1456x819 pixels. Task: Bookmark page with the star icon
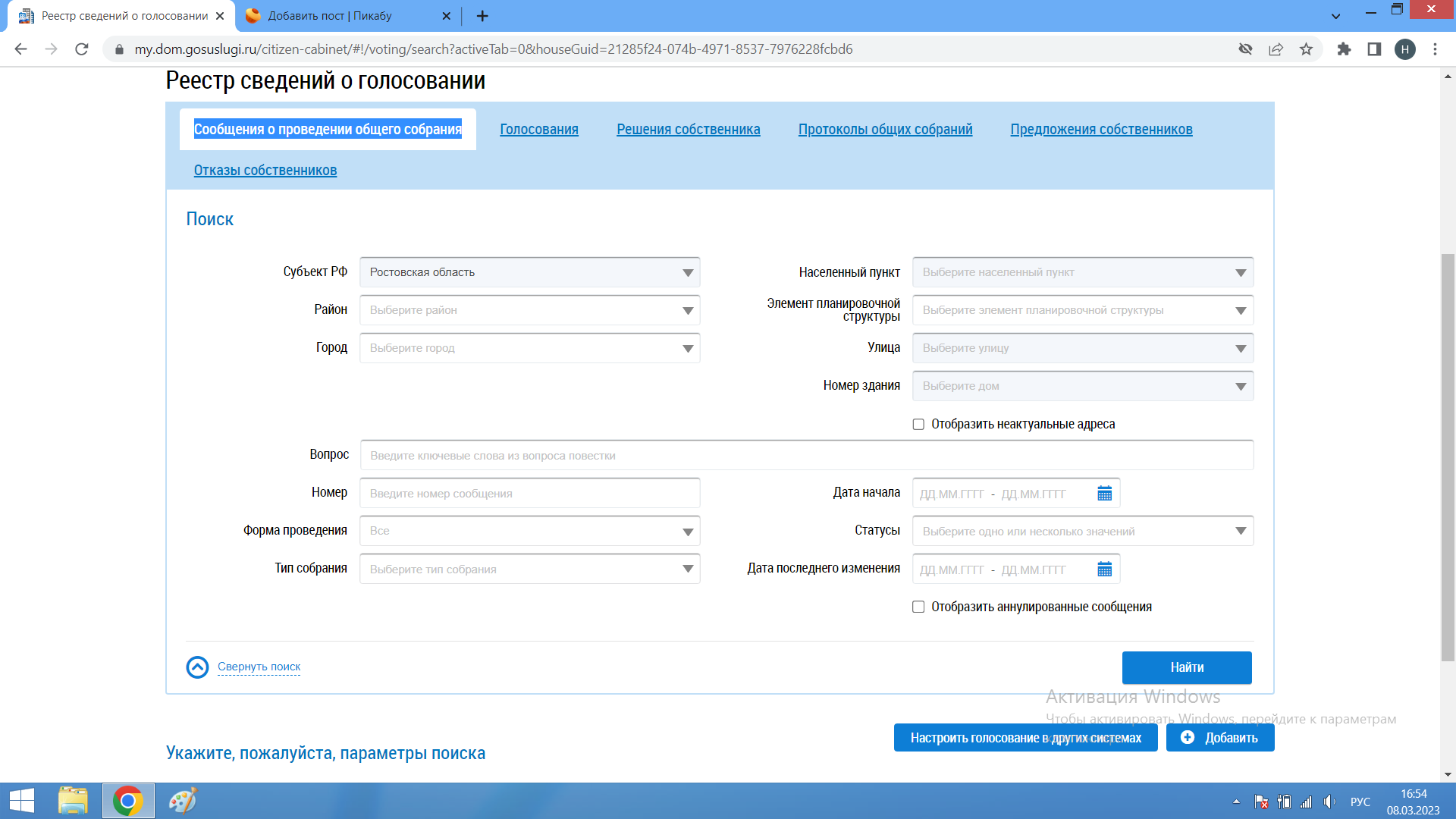click(1306, 49)
